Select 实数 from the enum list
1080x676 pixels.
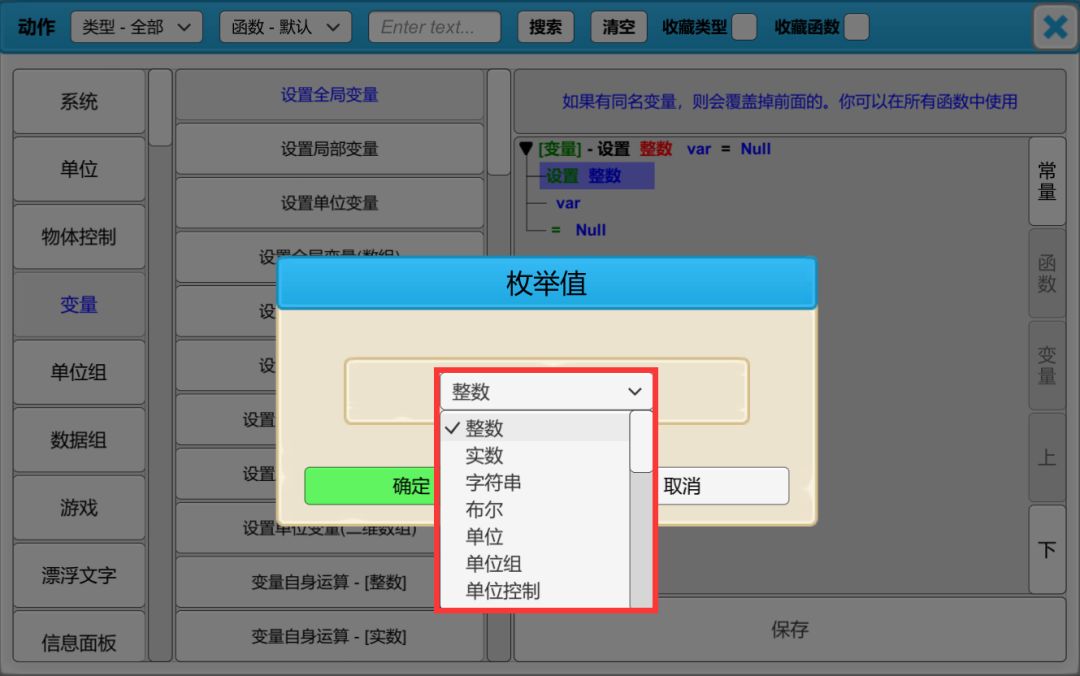click(x=485, y=456)
